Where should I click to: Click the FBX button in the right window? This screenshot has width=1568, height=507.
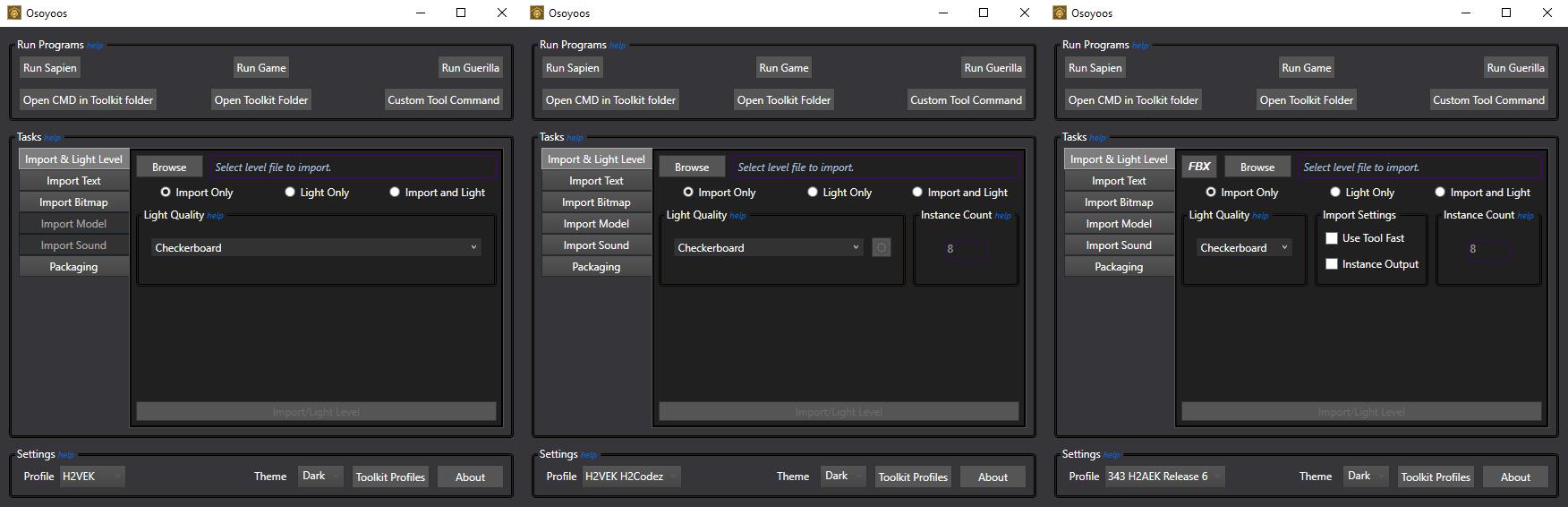tap(1199, 167)
